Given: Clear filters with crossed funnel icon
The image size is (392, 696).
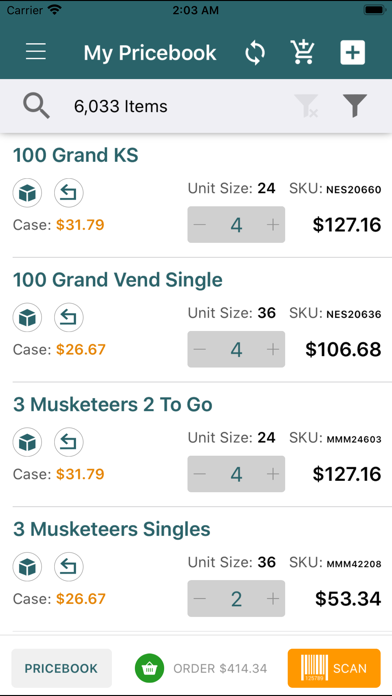Looking at the screenshot, I should 307,106.
